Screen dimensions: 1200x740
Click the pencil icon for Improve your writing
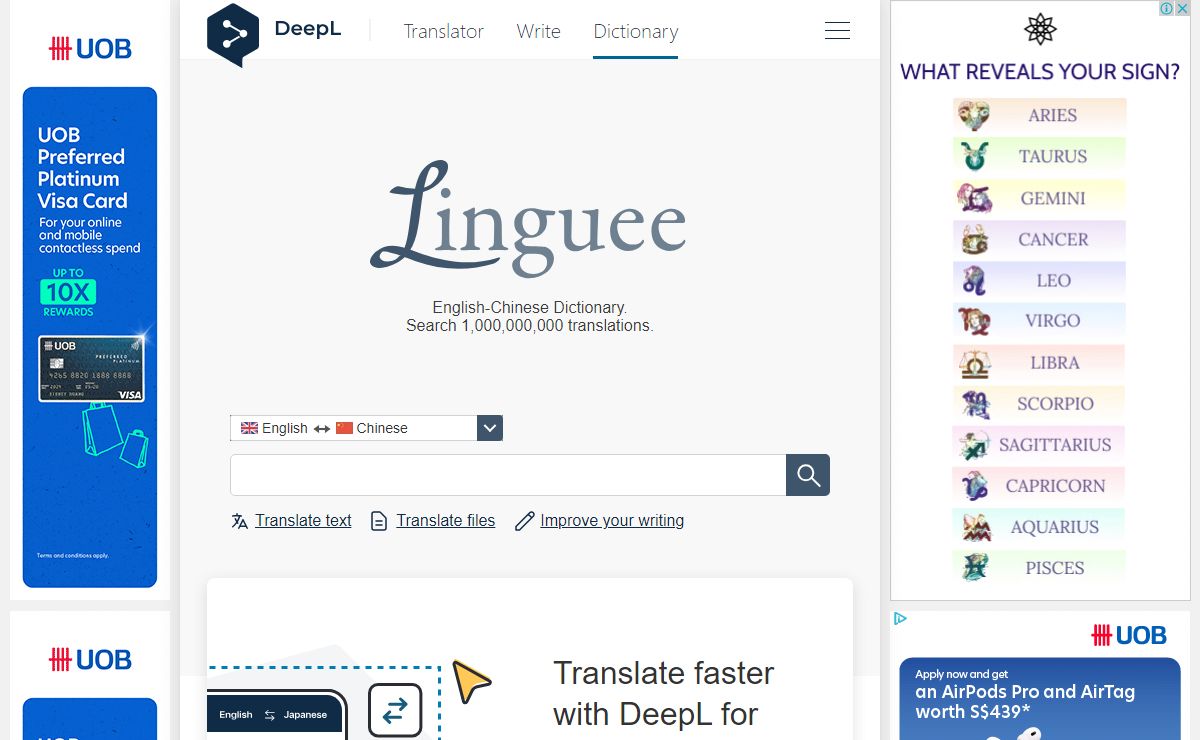(x=524, y=521)
